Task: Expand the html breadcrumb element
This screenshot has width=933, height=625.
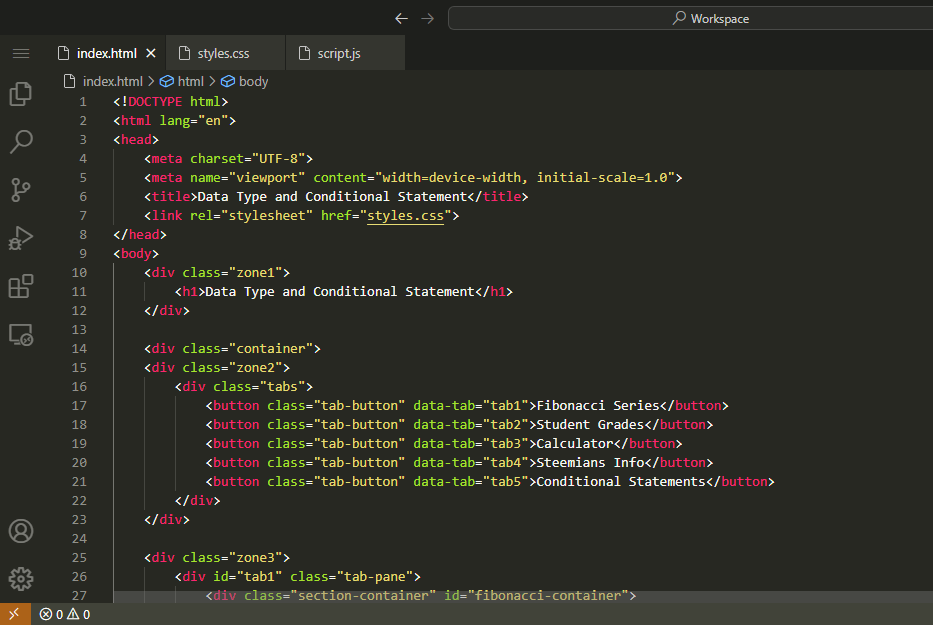Action: click(190, 82)
